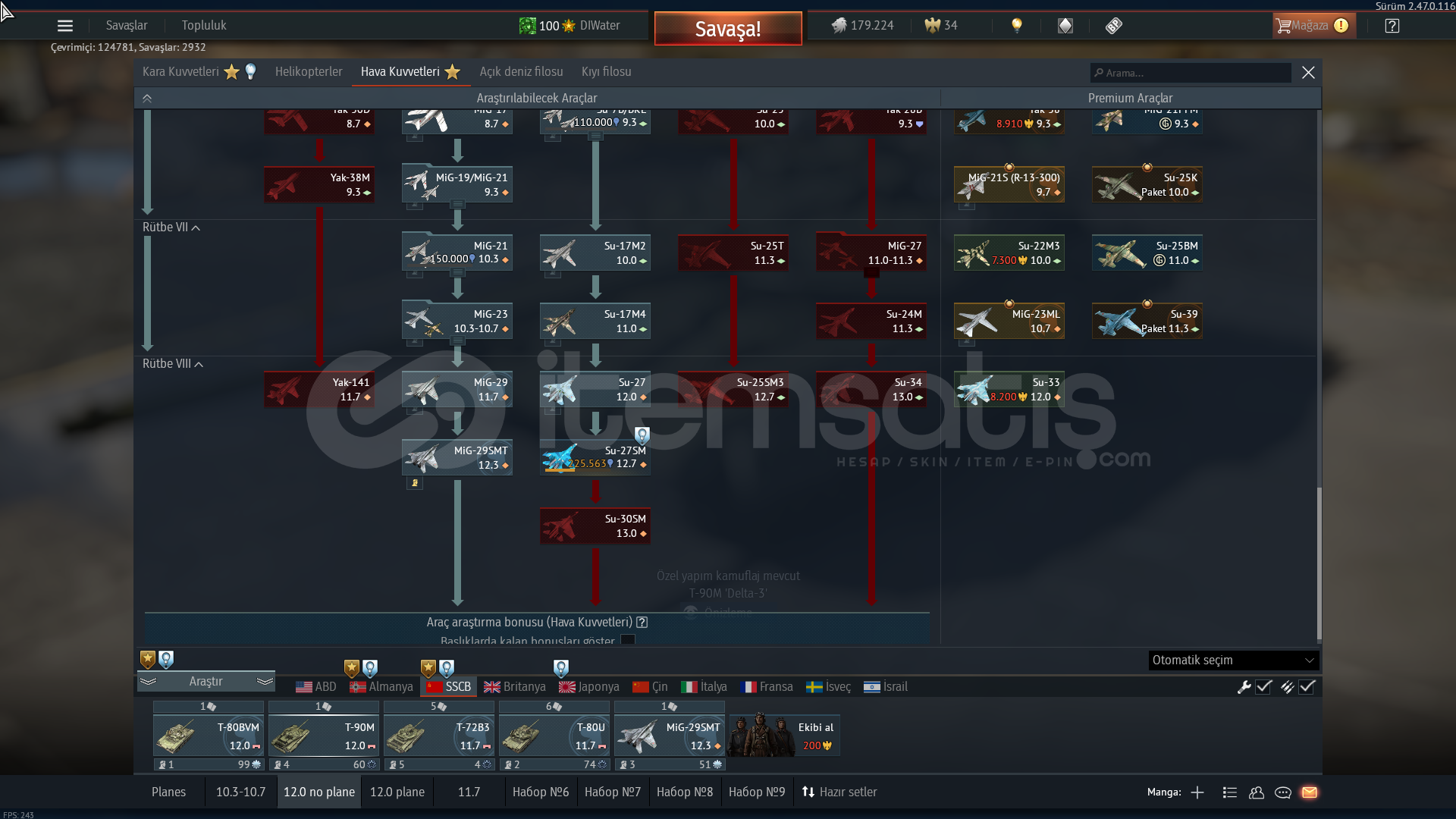This screenshot has width=1456, height=819.
Task: Click the lightbulb badge above Japonya
Action: point(561,668)
